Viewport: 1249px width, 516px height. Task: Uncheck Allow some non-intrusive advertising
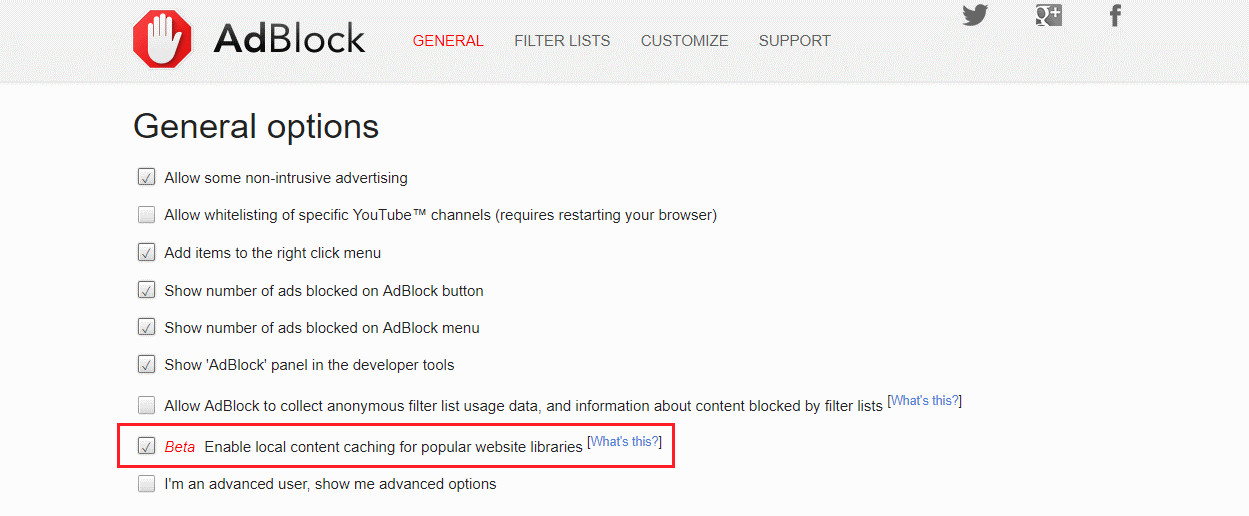(147, 178)
